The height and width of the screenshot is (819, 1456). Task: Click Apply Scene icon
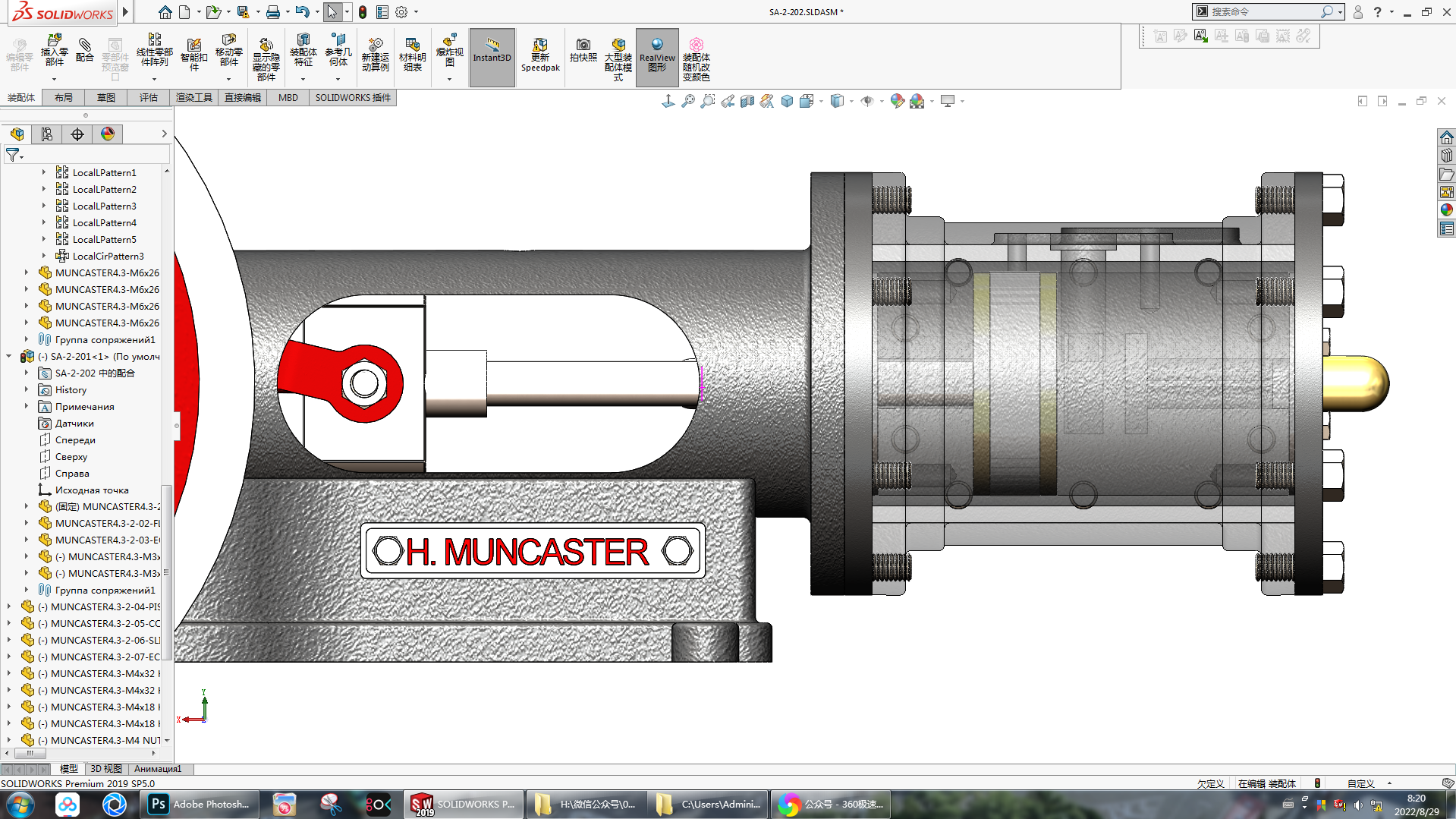click(917, 101)
